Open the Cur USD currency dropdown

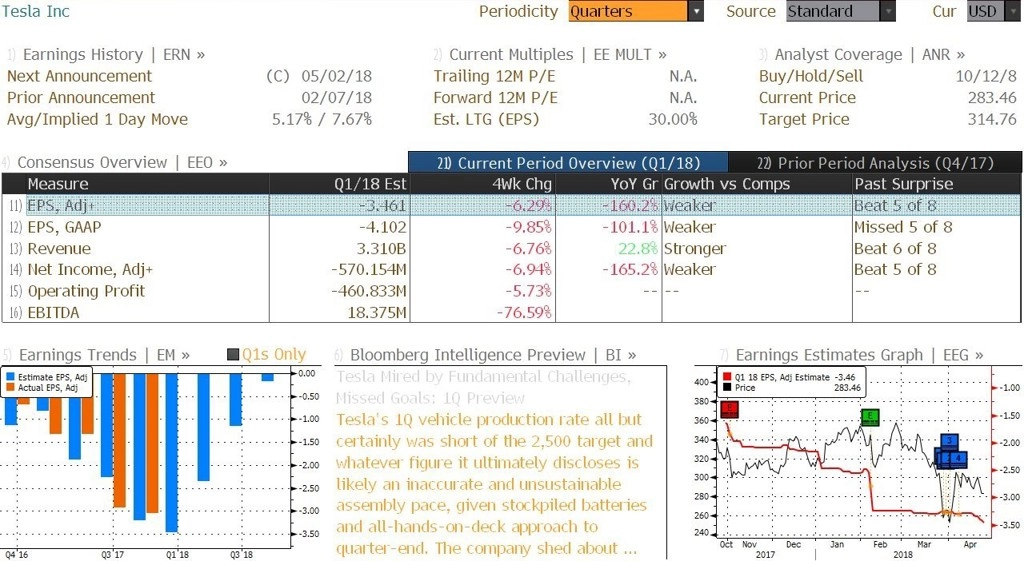click(993, 11)
